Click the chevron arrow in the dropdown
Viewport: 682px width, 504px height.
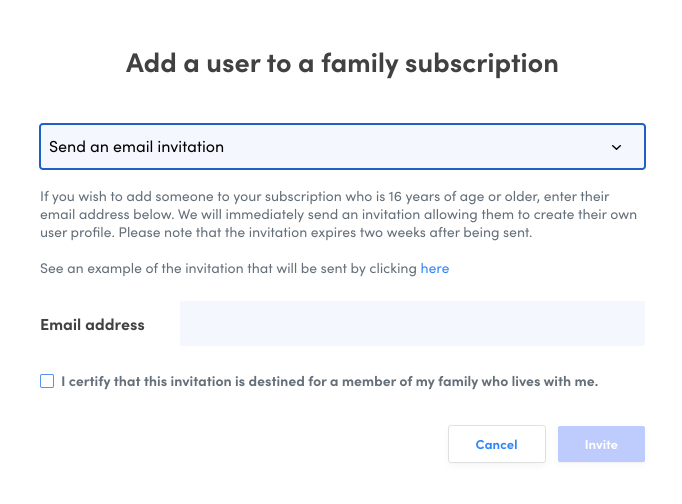pos(616,147)
